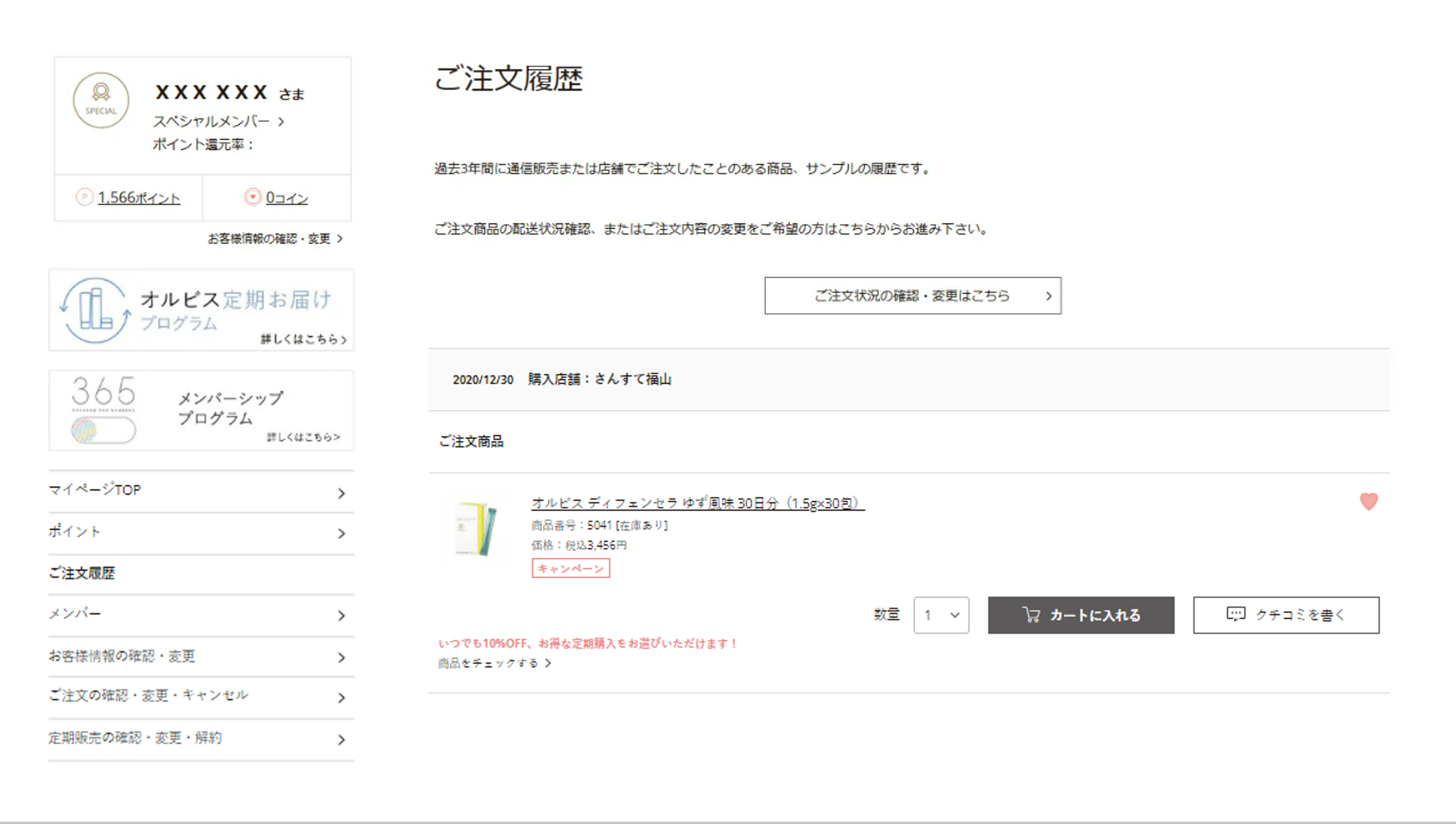Viewport: 1456px width, 824px height.
Task: Click the speech bubble review icon
Action: click(x=1235, y=615)
